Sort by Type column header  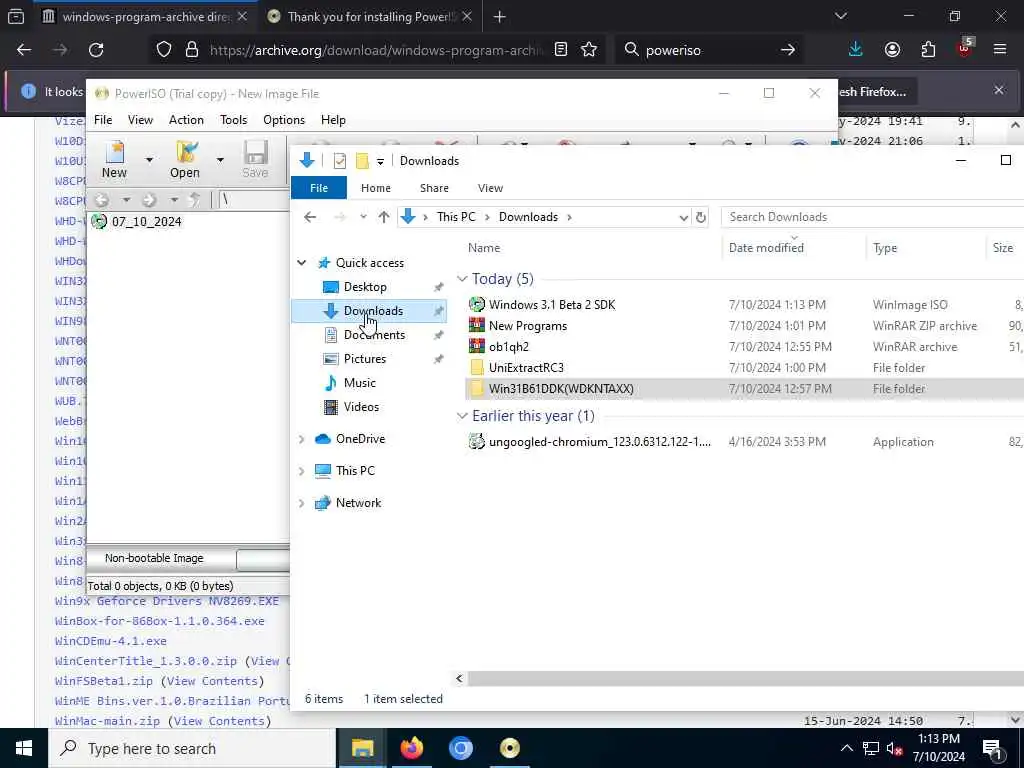[885, 248]
